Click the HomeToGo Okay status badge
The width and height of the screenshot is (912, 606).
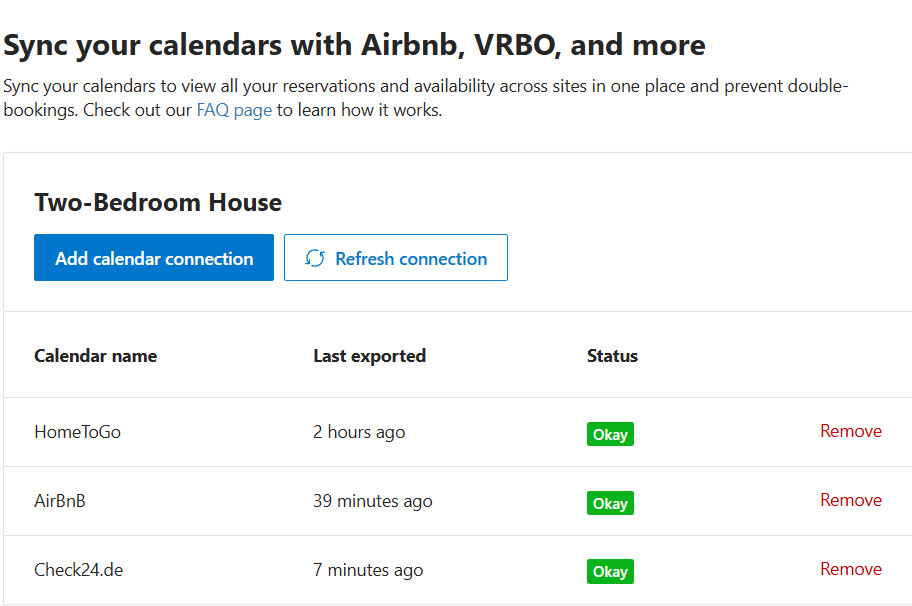tap(610, 434)
